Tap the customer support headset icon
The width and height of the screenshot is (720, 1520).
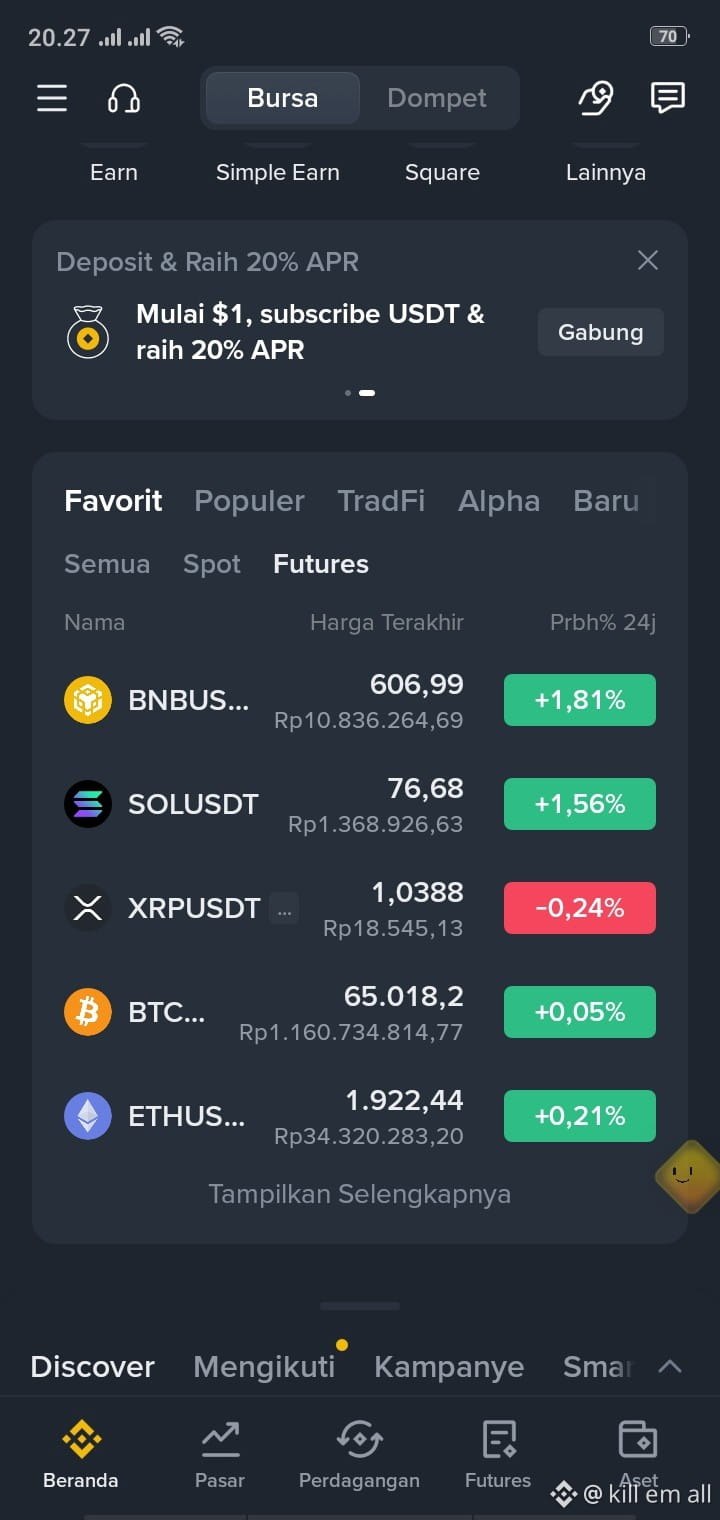point(124,98)
